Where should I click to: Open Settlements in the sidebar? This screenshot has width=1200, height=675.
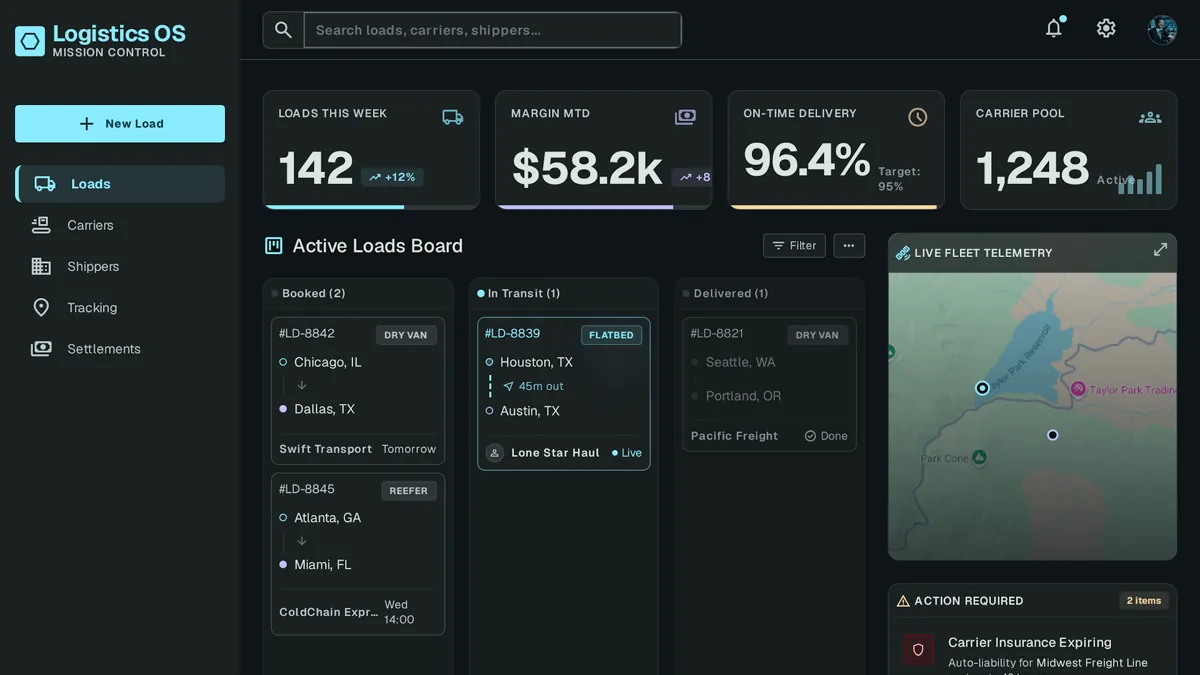[120, 349]
